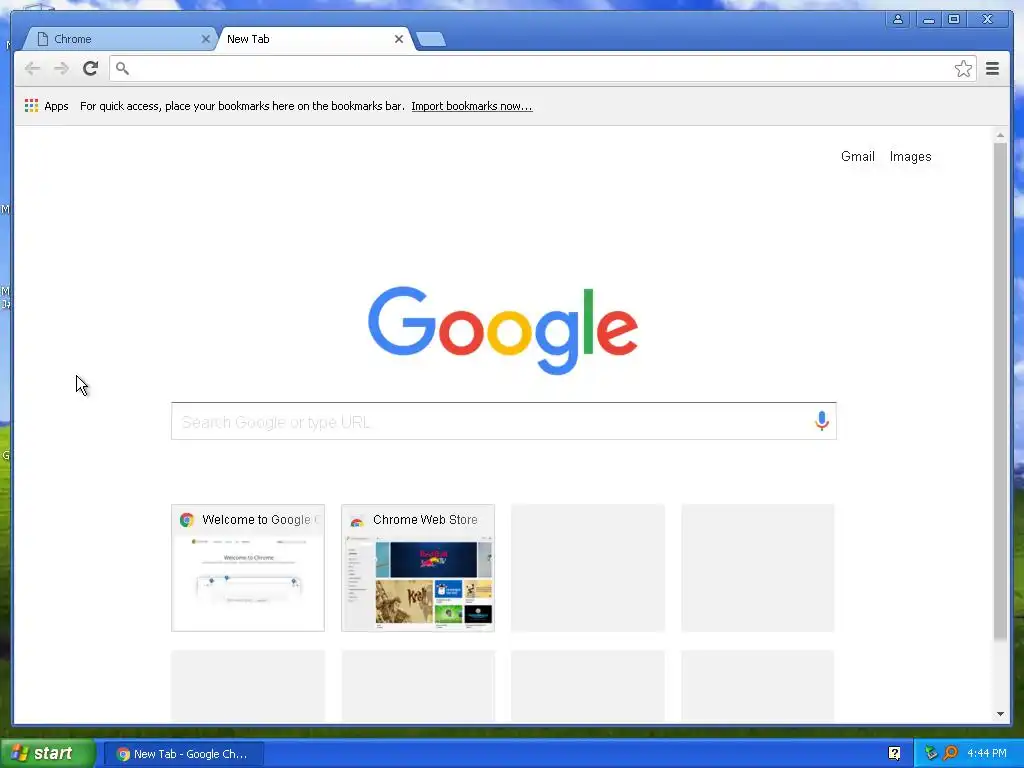Click Import bookmarks now link
The width and height of the screenshot is (1024, 768).
(x=472, y=106)
